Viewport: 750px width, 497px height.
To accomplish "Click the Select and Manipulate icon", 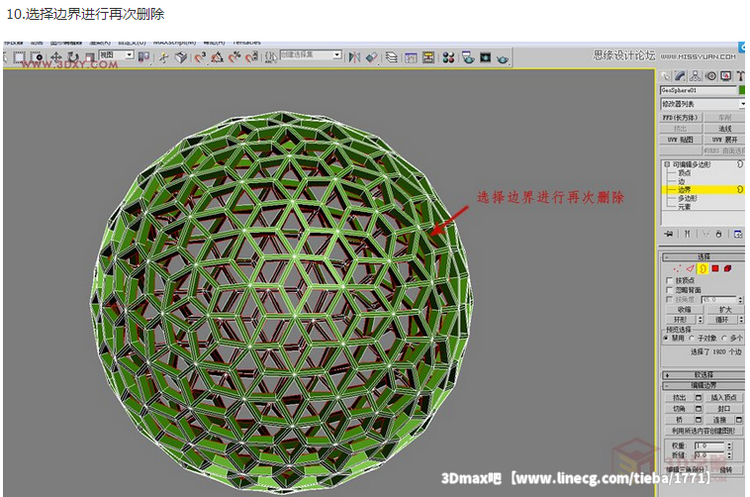I will (x=164, y=58).
